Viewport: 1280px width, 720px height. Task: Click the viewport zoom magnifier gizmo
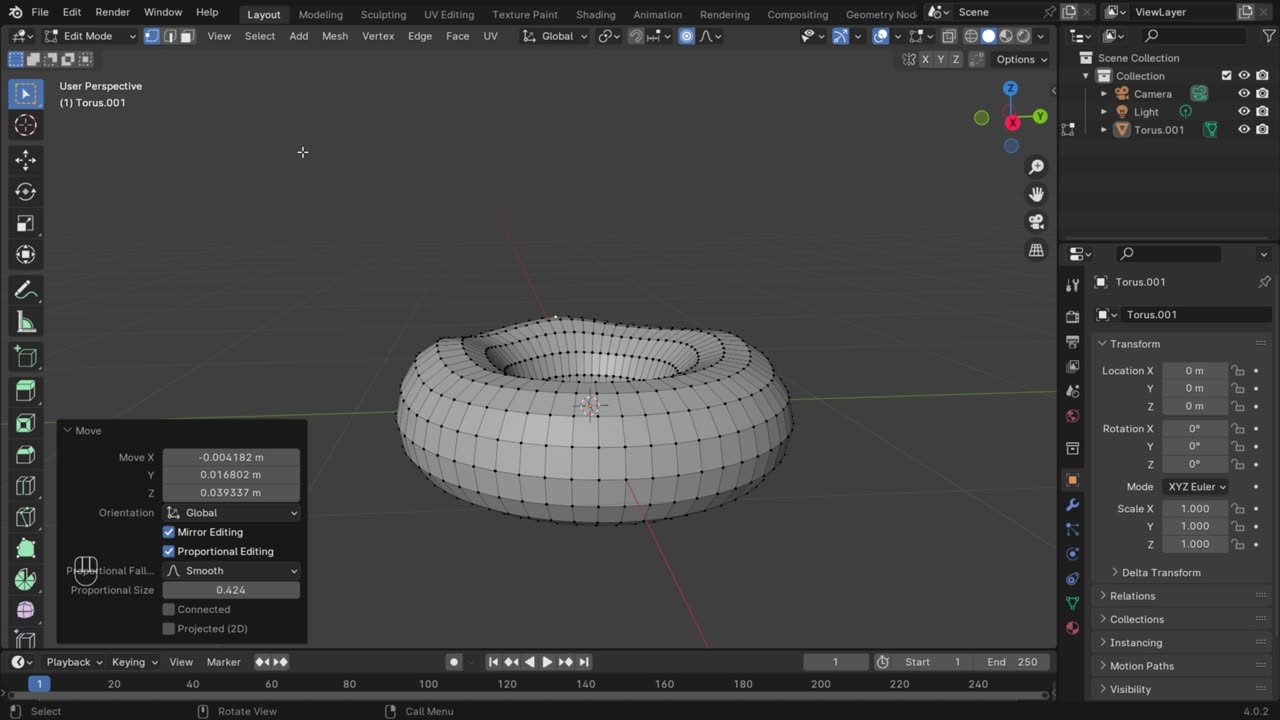(x=1036, y=167)
